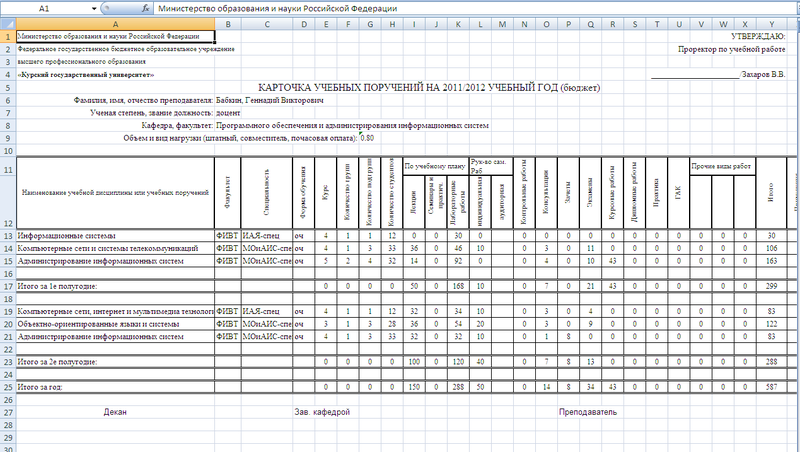Click the Прочие виды работ header
The height and width of the screenshot is (452, 800).
[x=722, y=166]
